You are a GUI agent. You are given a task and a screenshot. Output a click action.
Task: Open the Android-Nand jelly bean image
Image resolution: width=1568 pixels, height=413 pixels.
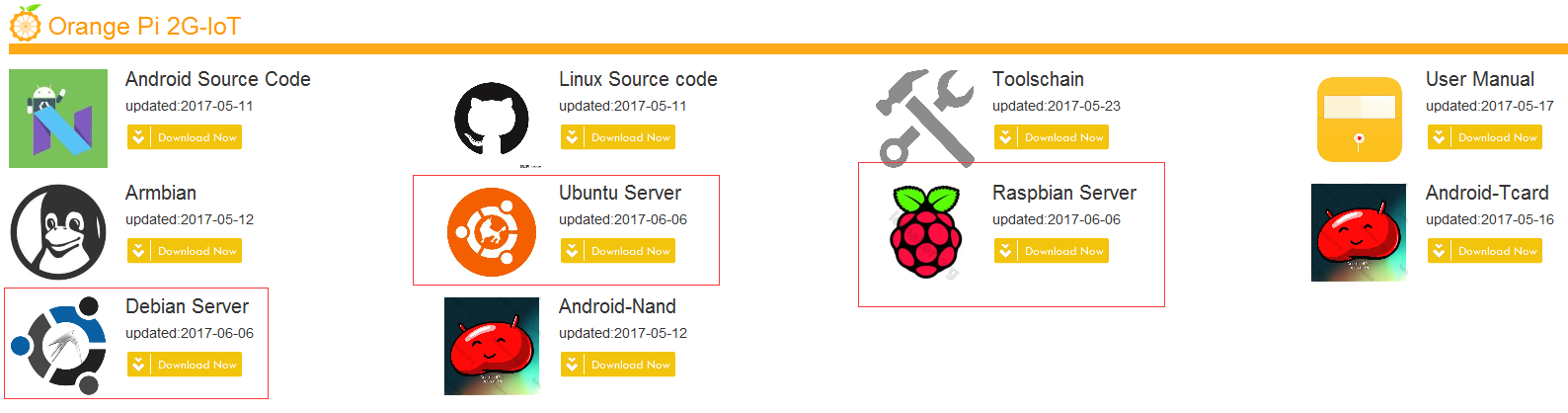pos(492,346)
